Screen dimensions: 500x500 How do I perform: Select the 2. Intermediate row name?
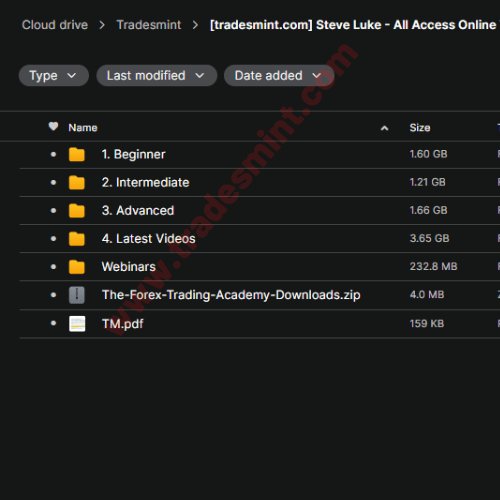click(145, 182)
